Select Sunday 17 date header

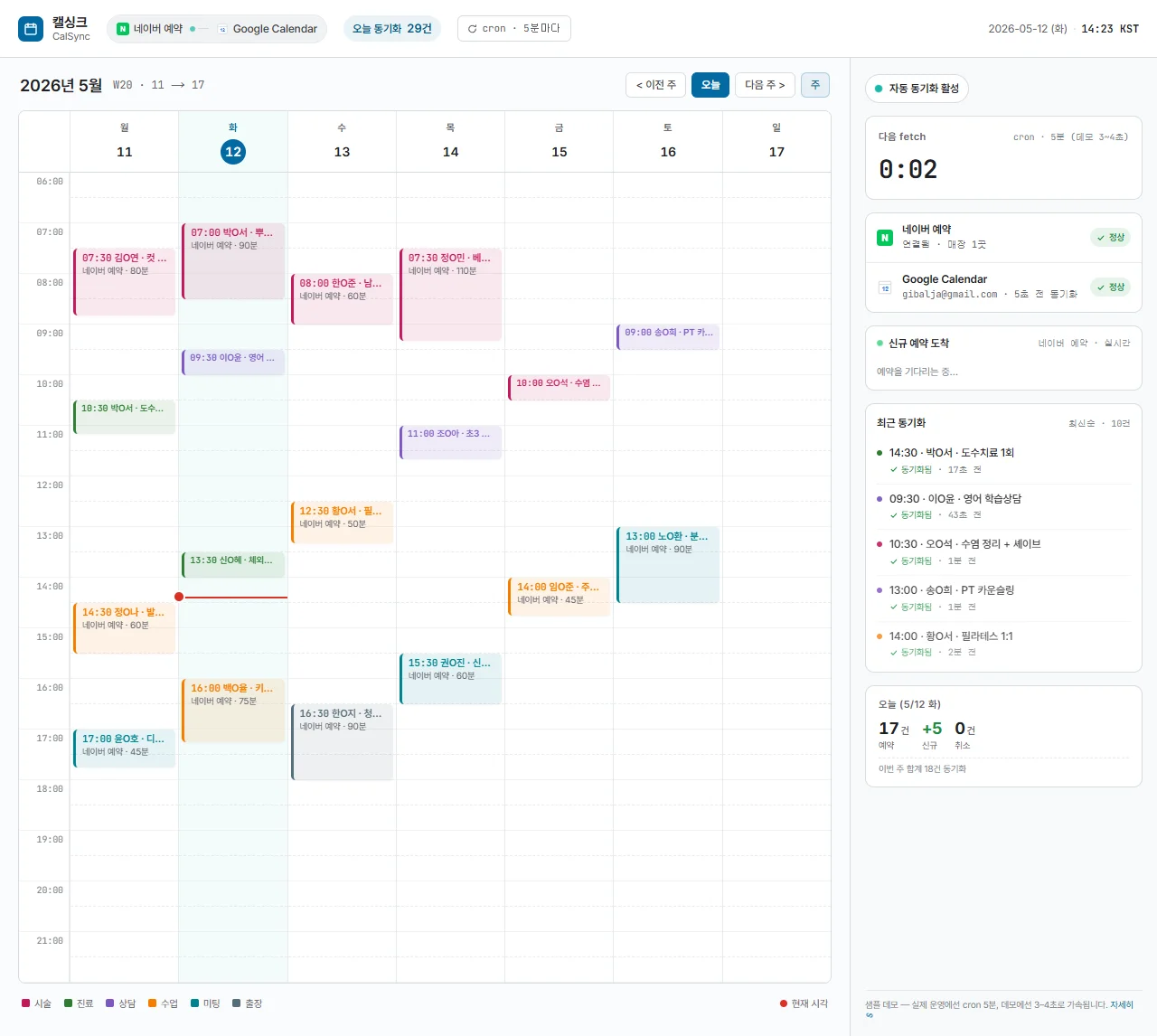[776, 142]
